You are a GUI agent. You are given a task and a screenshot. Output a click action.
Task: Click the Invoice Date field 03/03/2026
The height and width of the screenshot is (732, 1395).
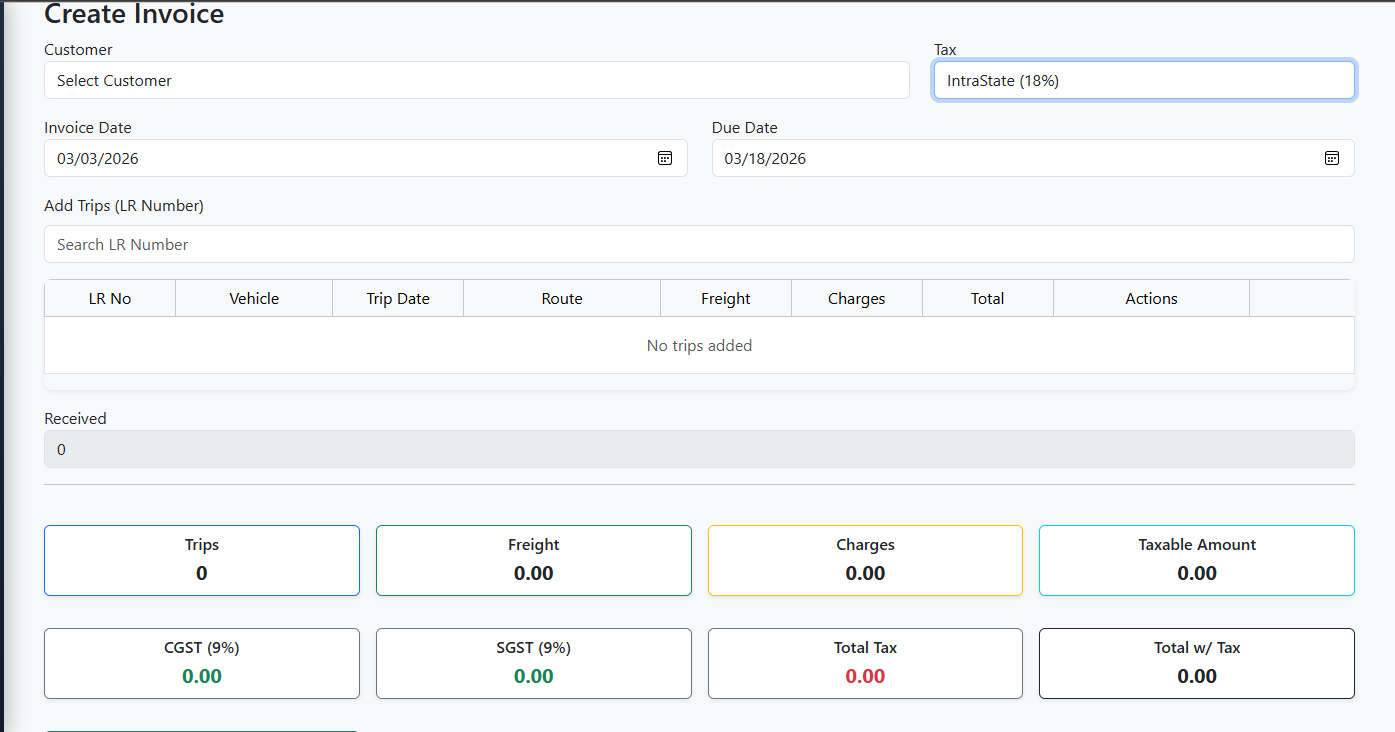coord(366,158)
